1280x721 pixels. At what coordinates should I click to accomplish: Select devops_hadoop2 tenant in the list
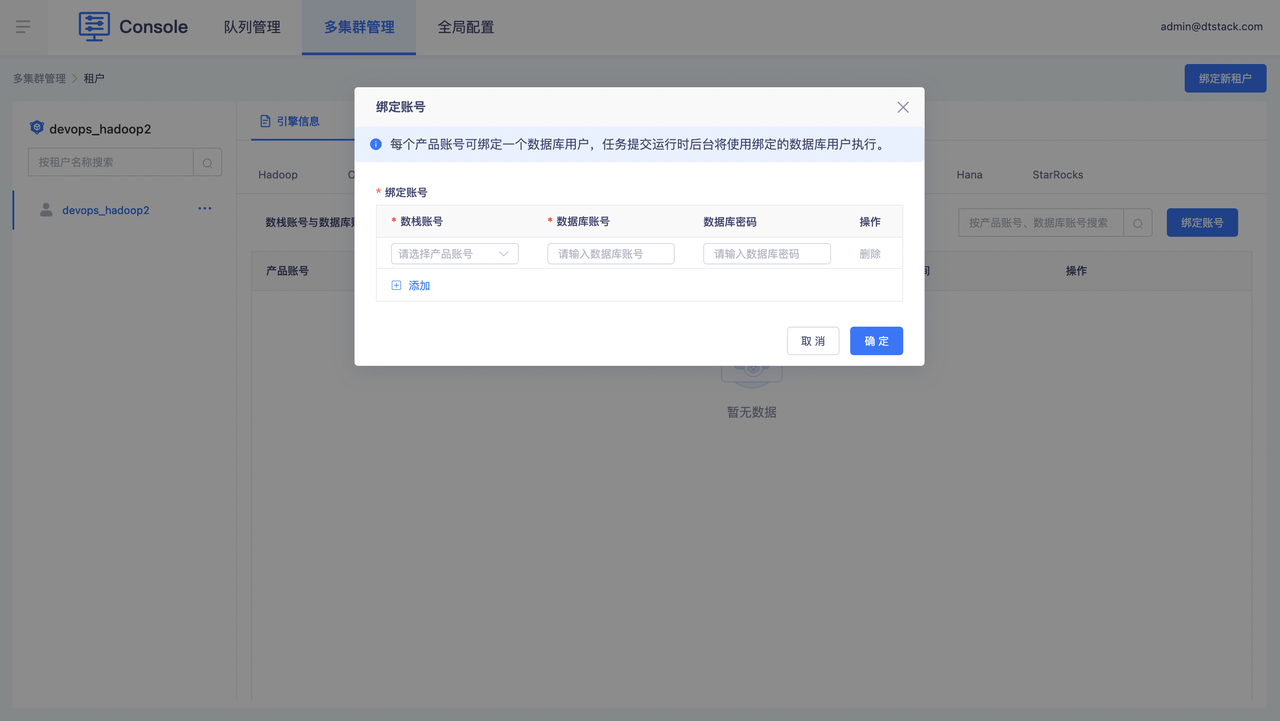[x=105, y=210]
